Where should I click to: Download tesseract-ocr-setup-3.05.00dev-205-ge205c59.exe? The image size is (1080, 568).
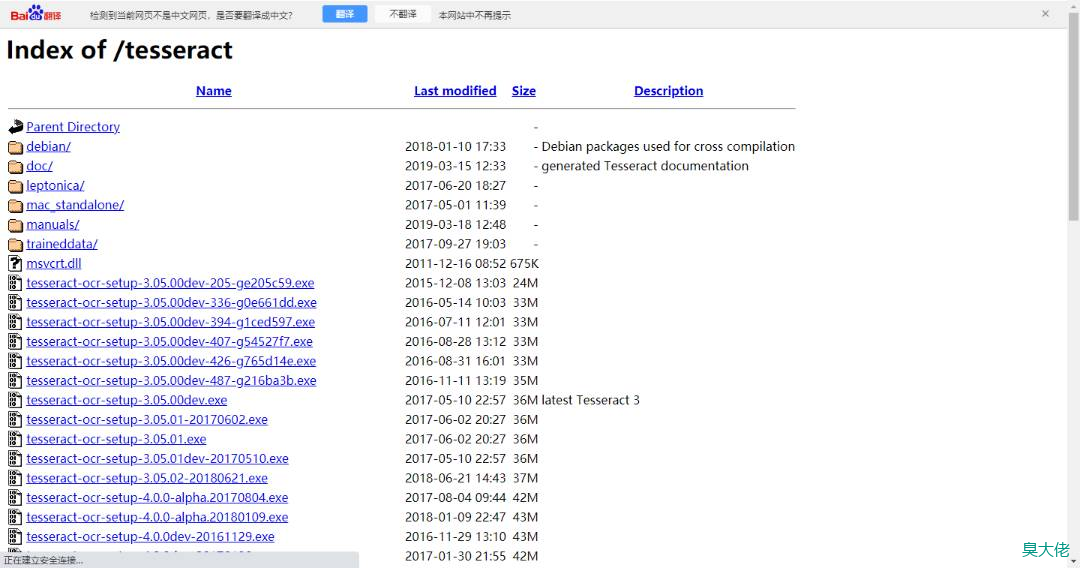point(170,283)
